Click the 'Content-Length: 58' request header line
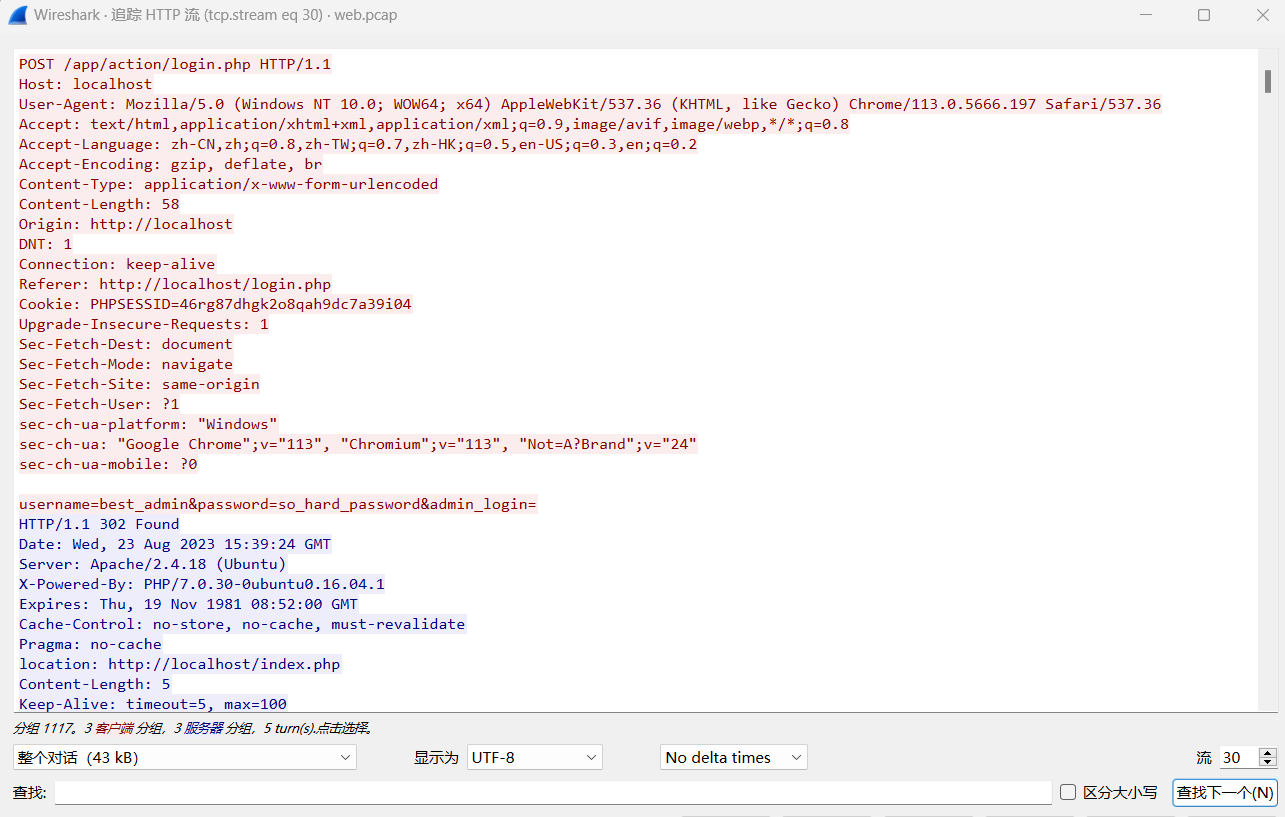Viewport: 1285px width, 817px height. click(x=99, y=204)
